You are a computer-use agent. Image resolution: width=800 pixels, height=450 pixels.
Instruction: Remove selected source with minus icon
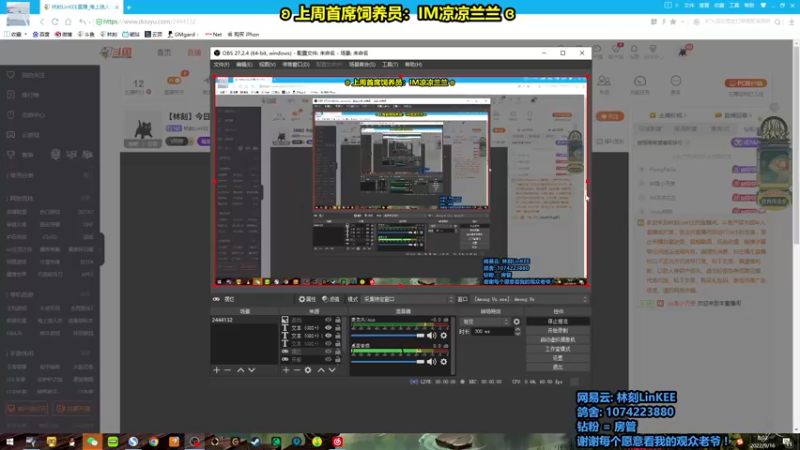[297, 370]
